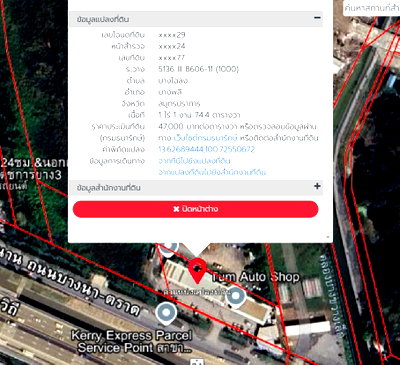Click the place marker under the popup edge
Viewport: 400px width, 365px height.
(168, 250)
